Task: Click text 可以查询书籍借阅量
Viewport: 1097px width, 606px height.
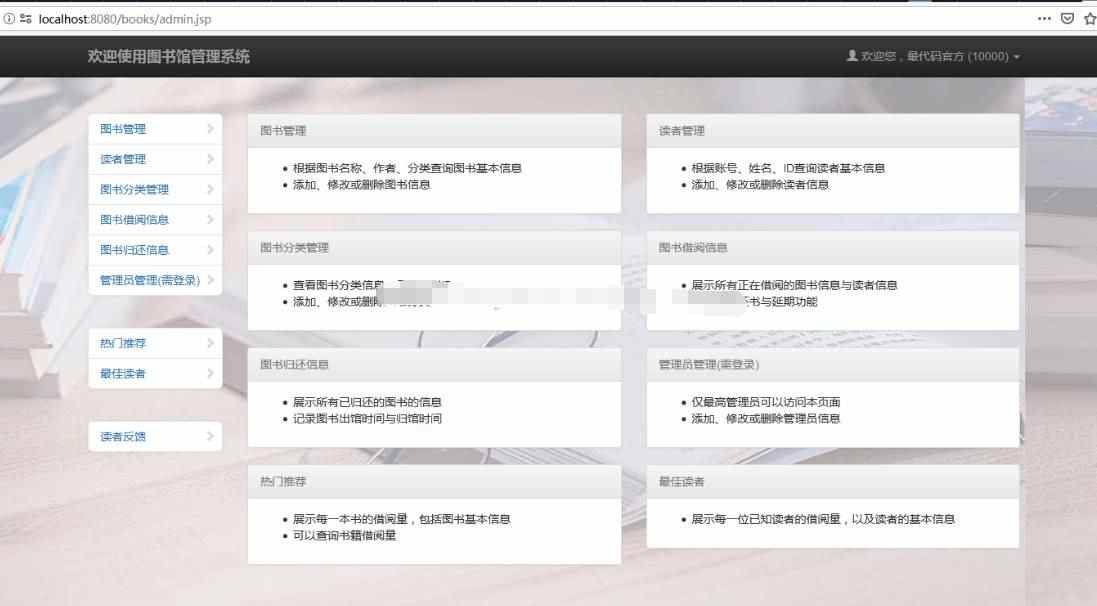Action: [x=344, y=535]
